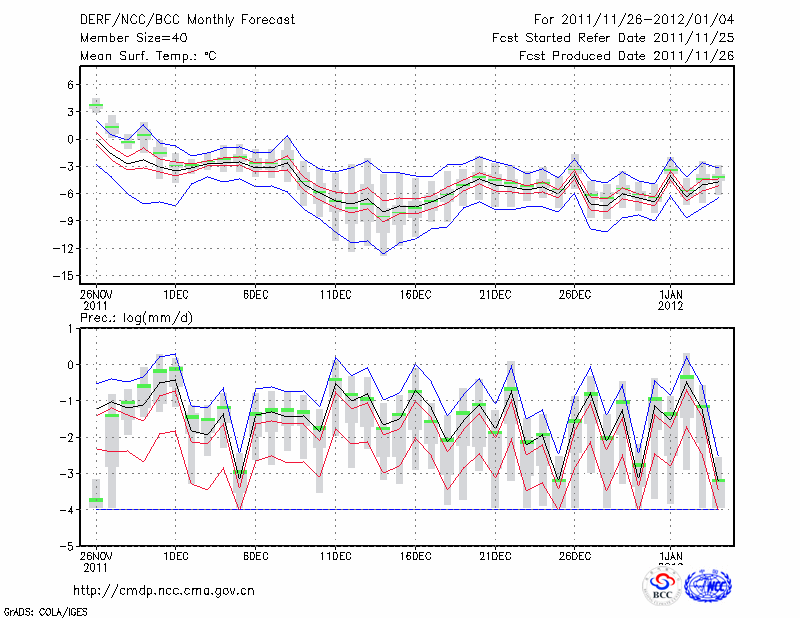Image resolution: width=800 pixels, height=618 pixels.
Task: Click 26NOV 2011 label under precipitation chart
Action: click(x=96, y=561)
